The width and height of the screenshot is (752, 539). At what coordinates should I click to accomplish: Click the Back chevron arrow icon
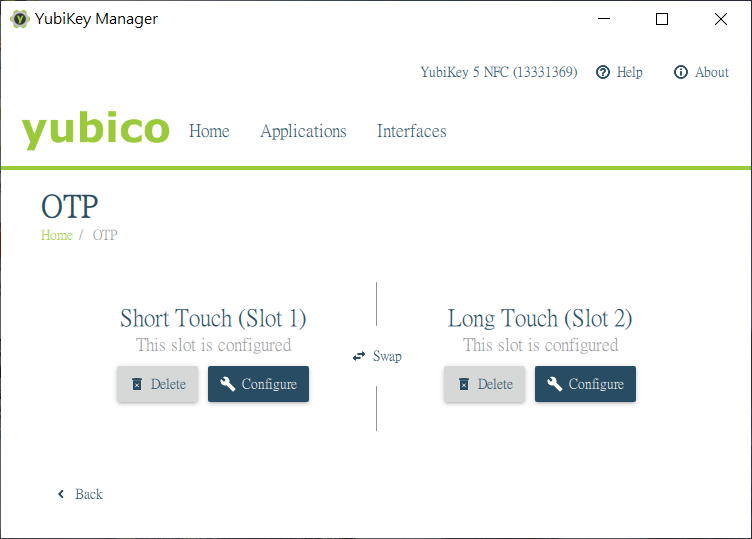[61, 494]
